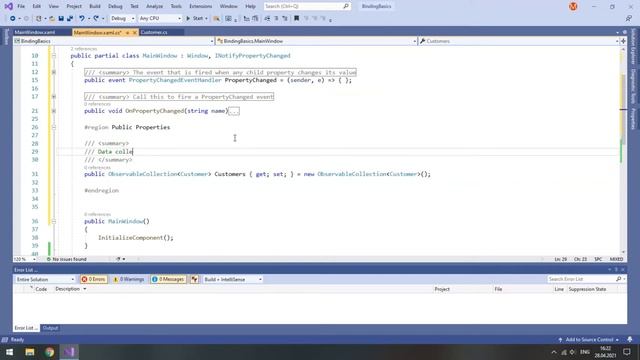Viewport: 640px width, 360px height.
Task: Sort by the Description column header
Action: (x=68, y=289)
